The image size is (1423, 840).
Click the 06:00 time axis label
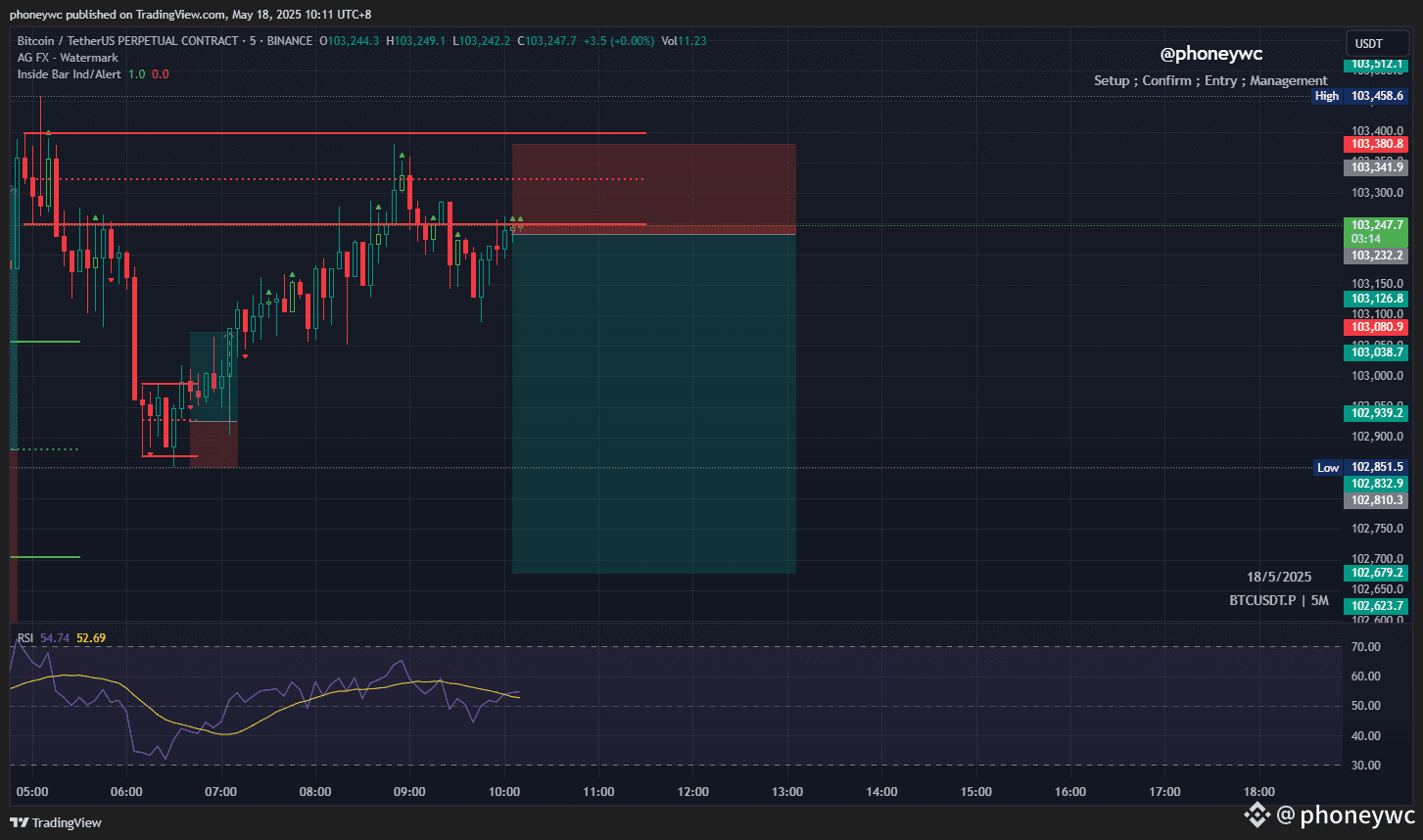126,792
